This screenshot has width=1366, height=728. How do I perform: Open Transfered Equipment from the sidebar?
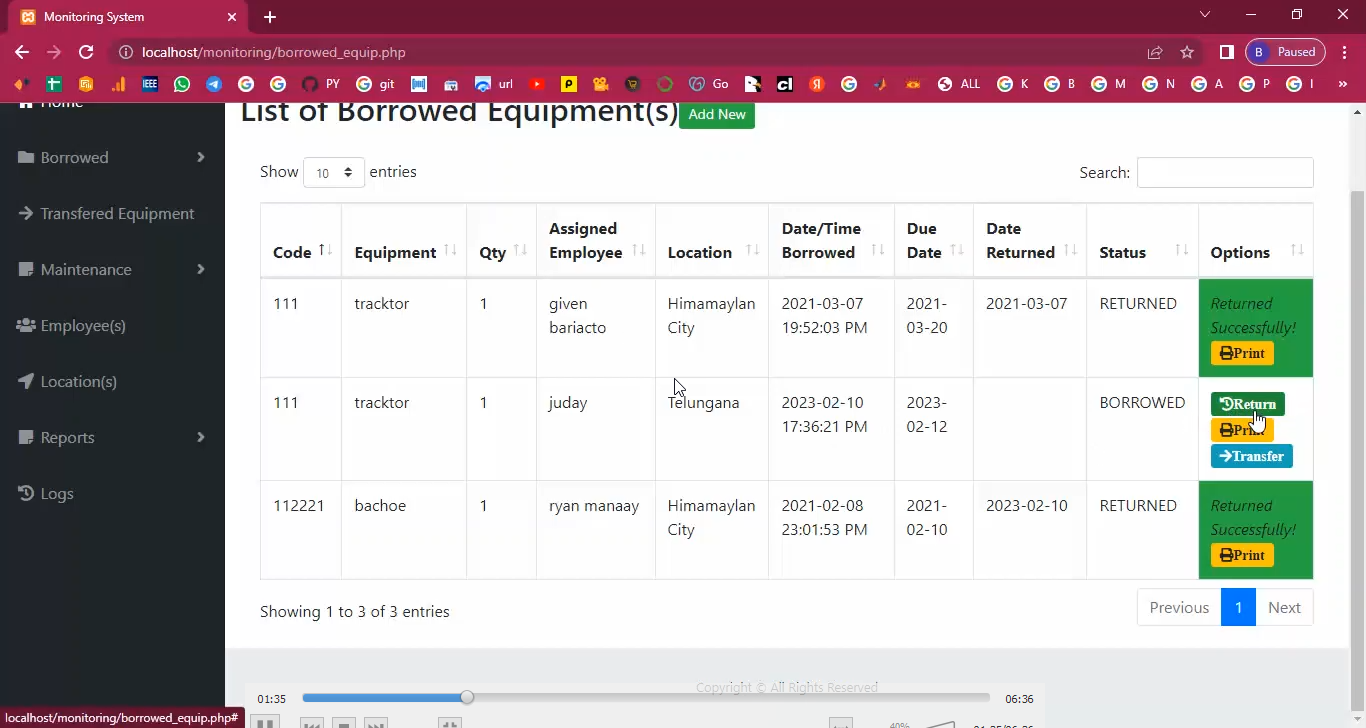point(116,213)
